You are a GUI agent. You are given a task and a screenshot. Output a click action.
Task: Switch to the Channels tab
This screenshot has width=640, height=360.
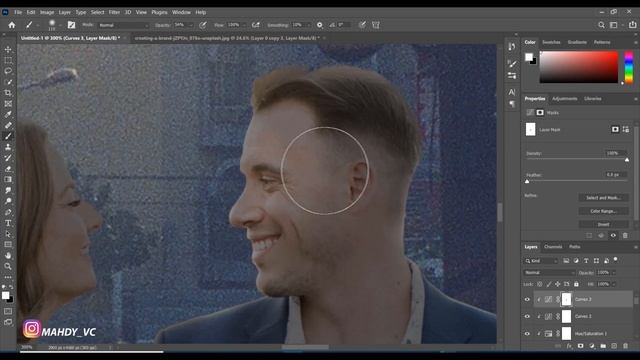click(553, 247)
